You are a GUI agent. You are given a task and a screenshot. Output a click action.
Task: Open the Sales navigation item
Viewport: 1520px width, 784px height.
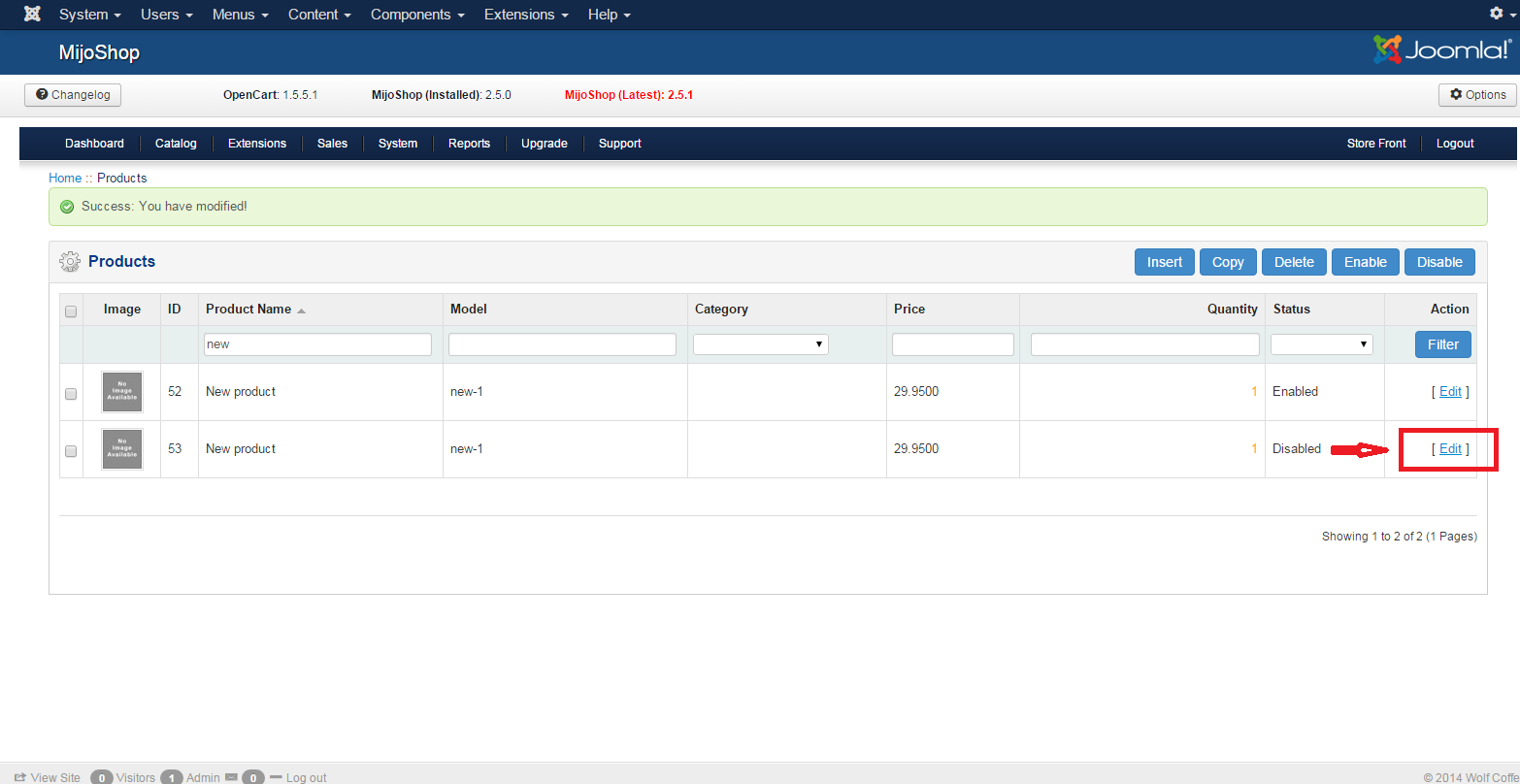(332, 144)
